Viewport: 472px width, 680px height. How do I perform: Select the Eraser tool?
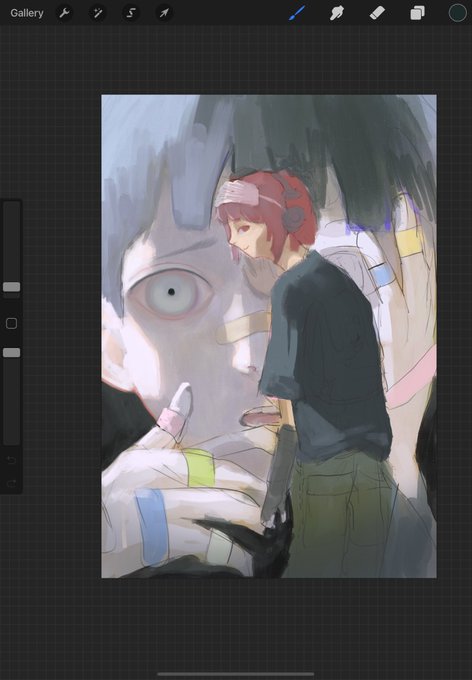[377, 13]
